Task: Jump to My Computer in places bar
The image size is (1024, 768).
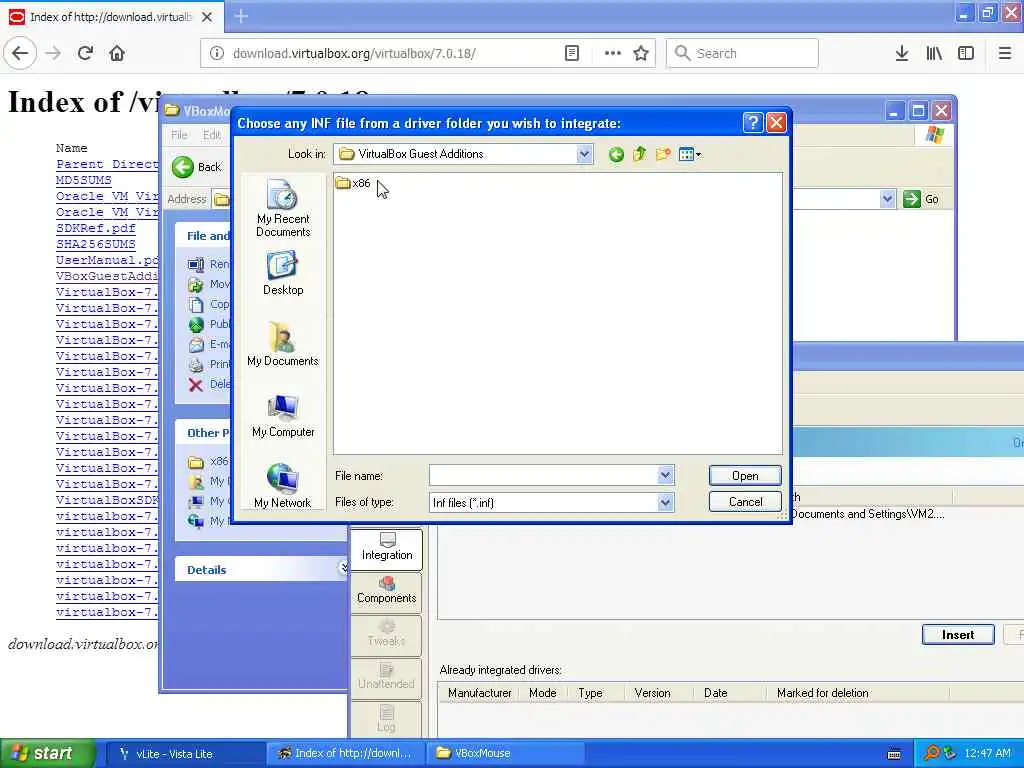Action: [283, 416]
